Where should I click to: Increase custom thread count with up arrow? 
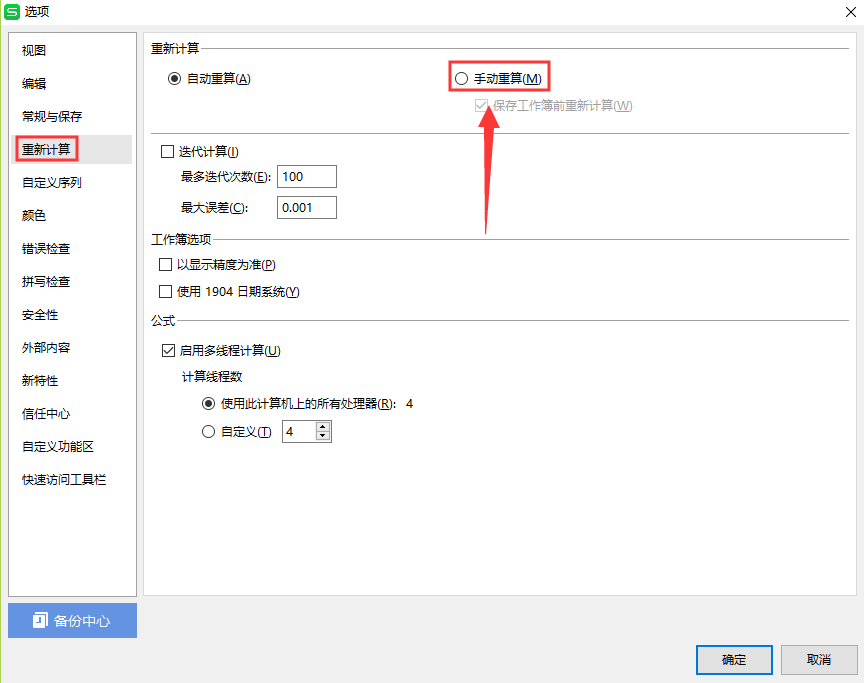[x=323, y=427]
